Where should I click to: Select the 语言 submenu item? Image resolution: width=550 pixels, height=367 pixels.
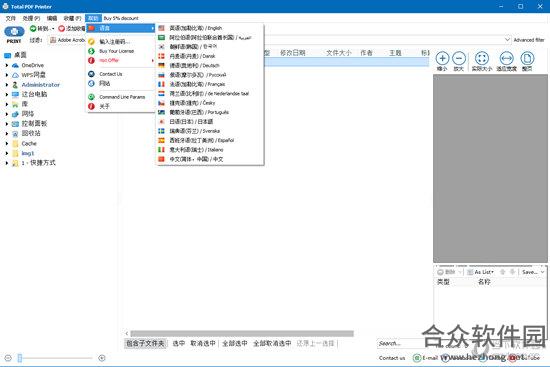121,28
